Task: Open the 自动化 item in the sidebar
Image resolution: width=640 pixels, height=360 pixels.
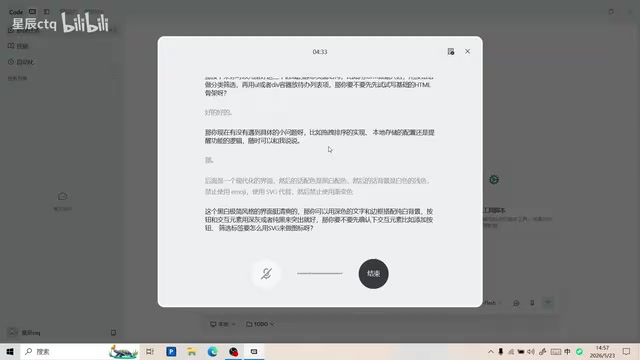Action: click(x=21, y=62)
